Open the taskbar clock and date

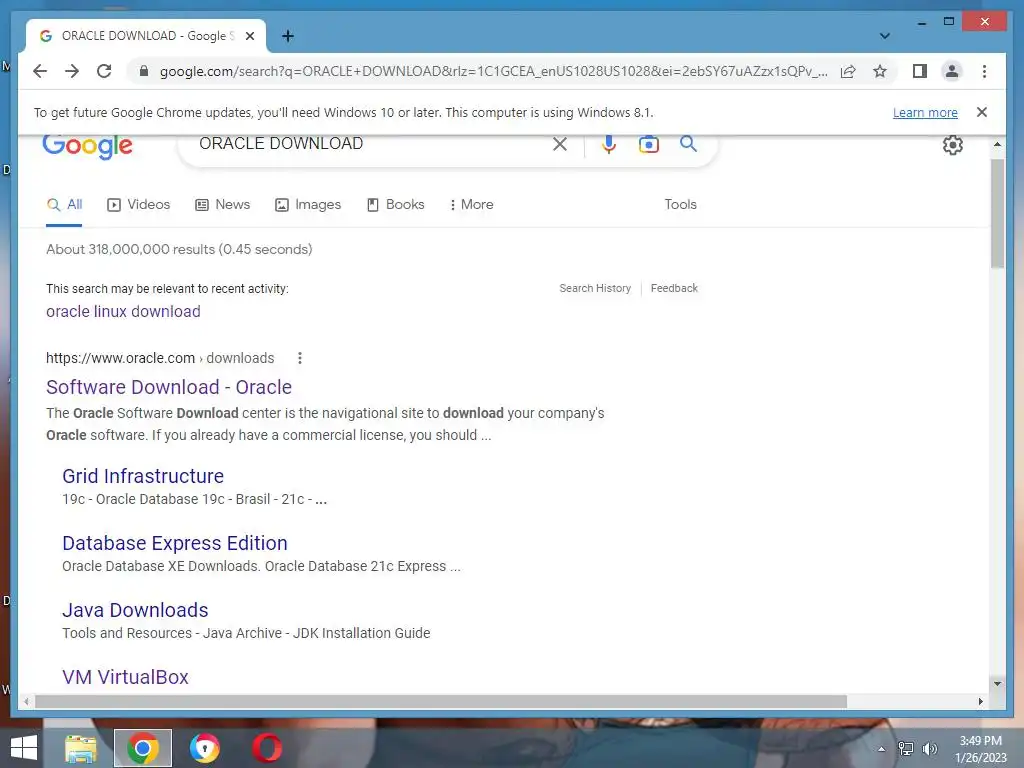(980, 749)
